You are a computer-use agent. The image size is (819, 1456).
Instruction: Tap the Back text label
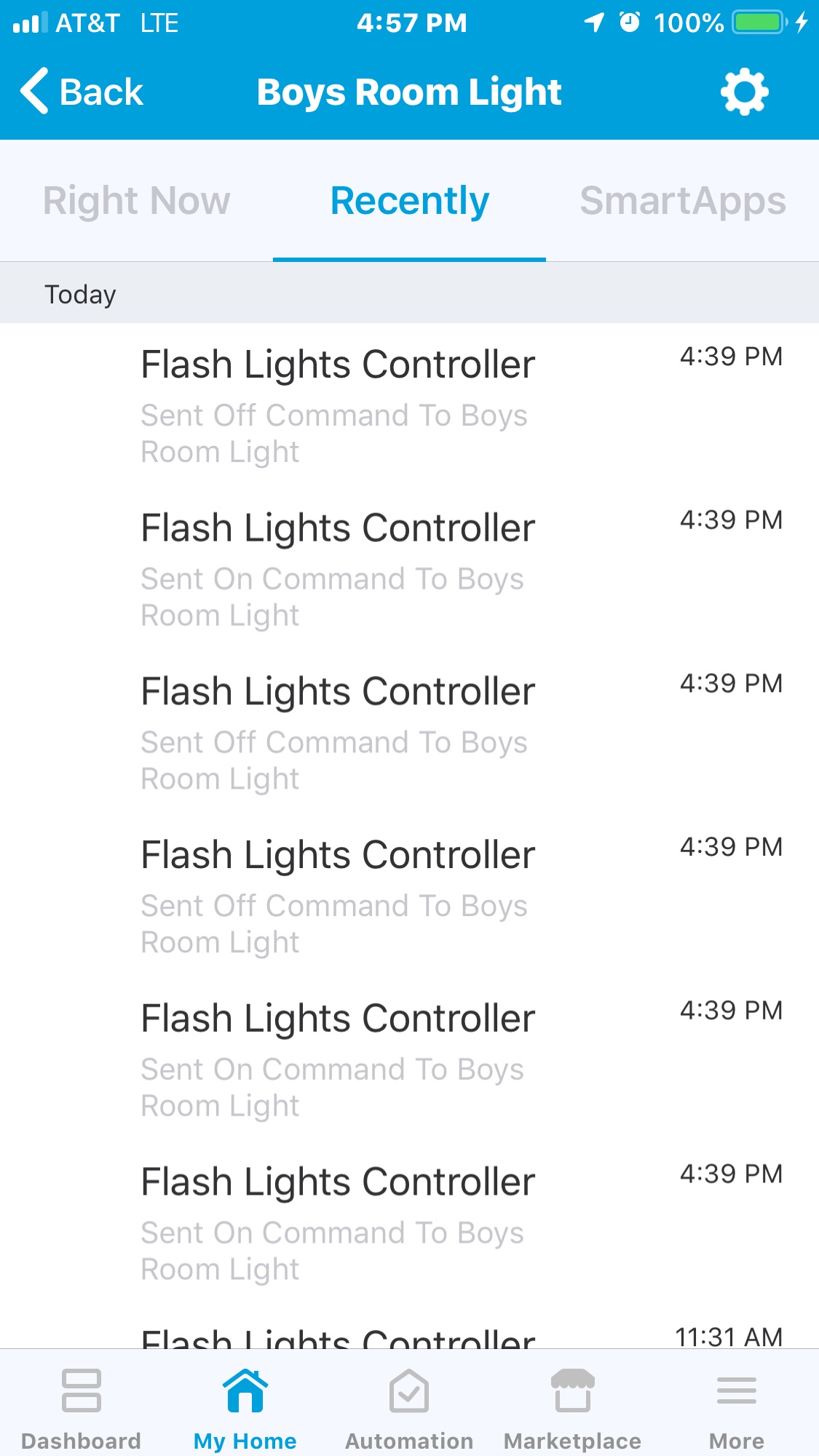(101, 92)
